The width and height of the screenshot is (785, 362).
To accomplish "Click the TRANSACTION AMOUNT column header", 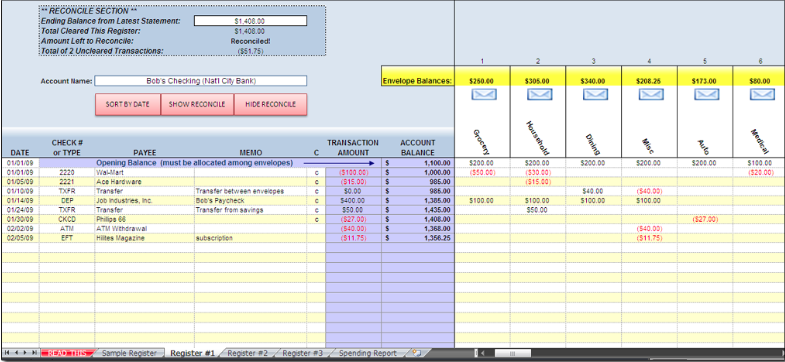I will pos(353,148).
